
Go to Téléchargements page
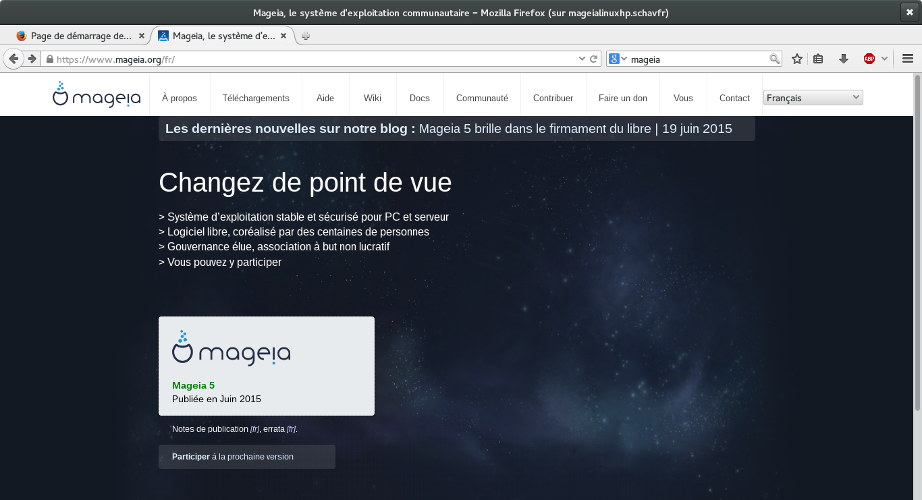(256, 98)
